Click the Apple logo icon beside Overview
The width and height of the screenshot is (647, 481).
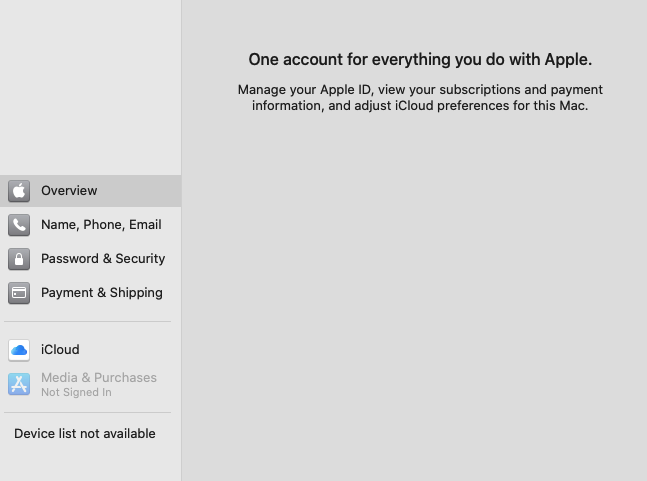coord(19,191)
